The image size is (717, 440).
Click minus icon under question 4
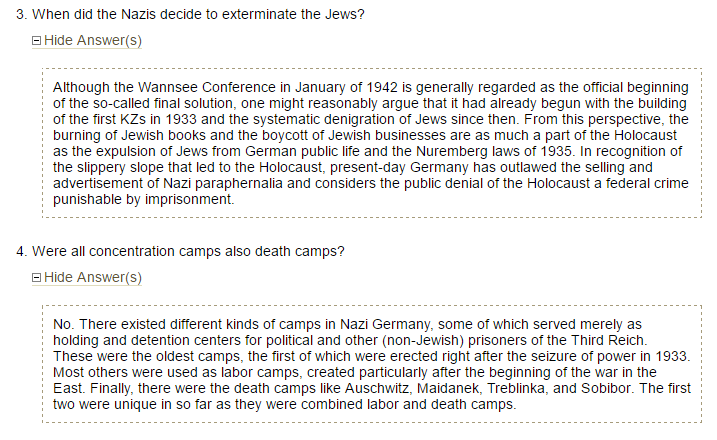point(37,277)
